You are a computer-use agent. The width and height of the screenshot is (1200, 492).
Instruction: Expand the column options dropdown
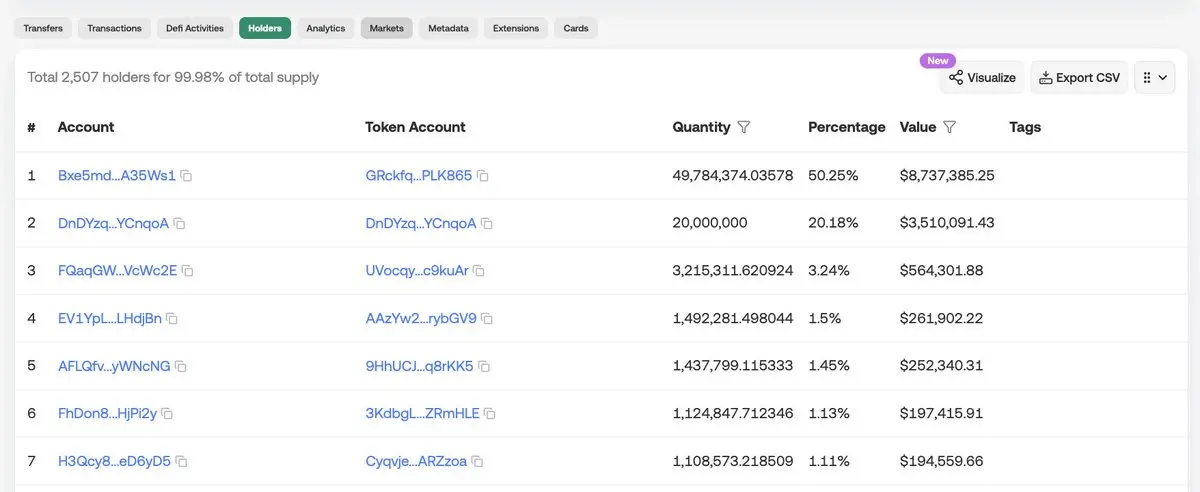[x=1155, y=78]
